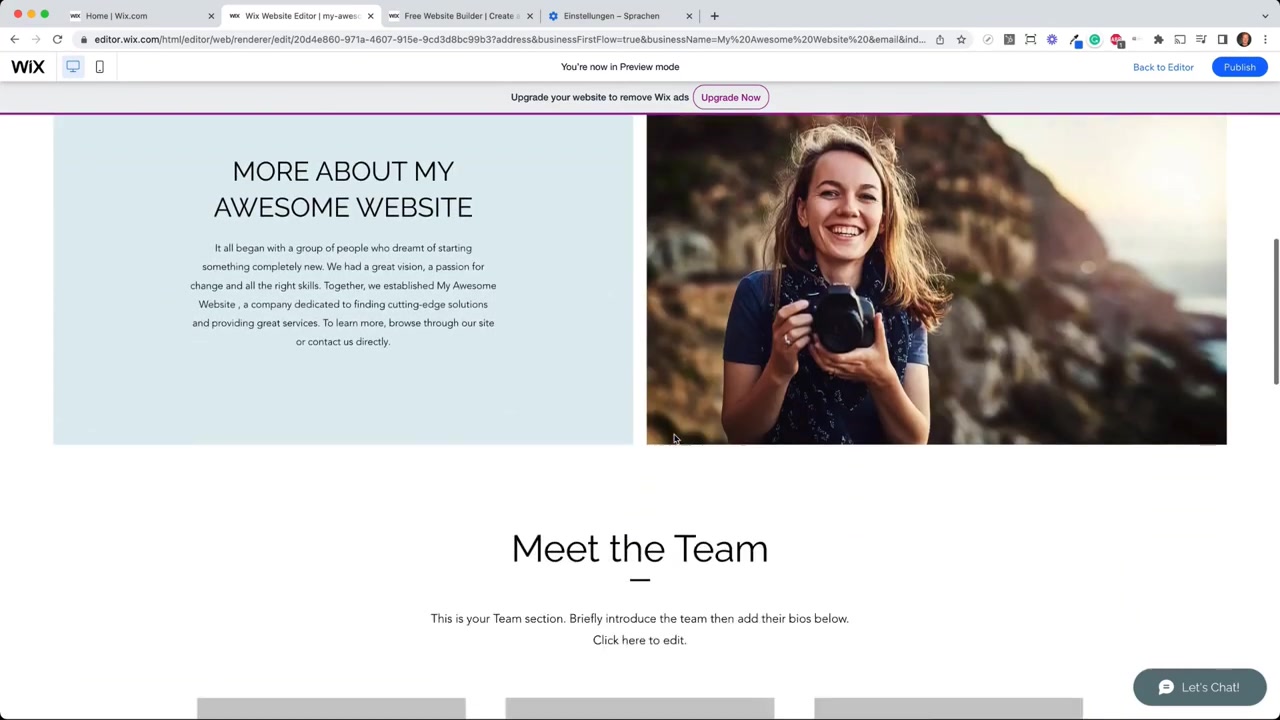Screen dimensions: 1280x720
Task: Switch to mobile preview view
Action: coord(99,67)
